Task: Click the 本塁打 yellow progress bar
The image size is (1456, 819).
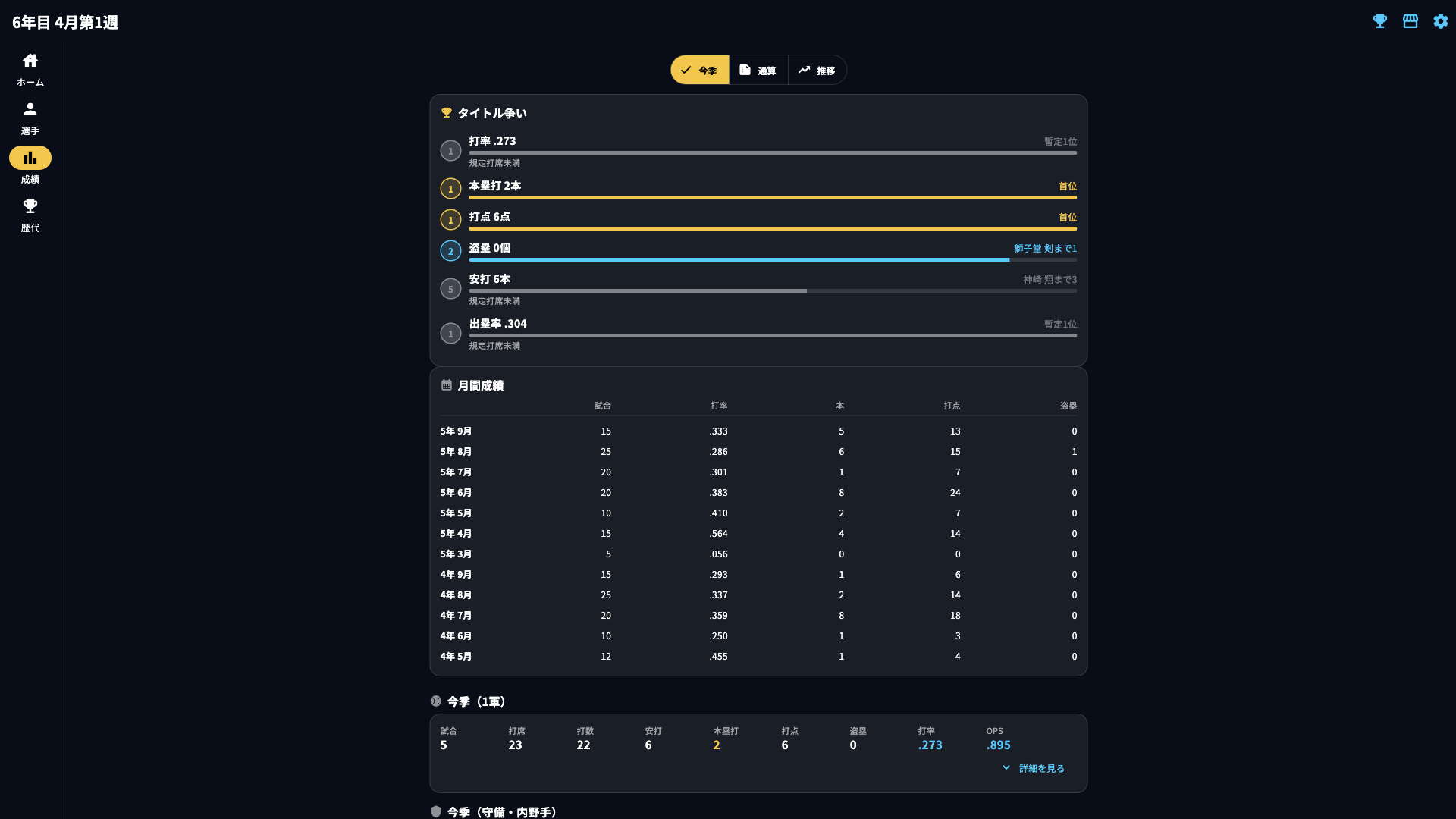Action: pyautogui.click(x=773, y=198)
